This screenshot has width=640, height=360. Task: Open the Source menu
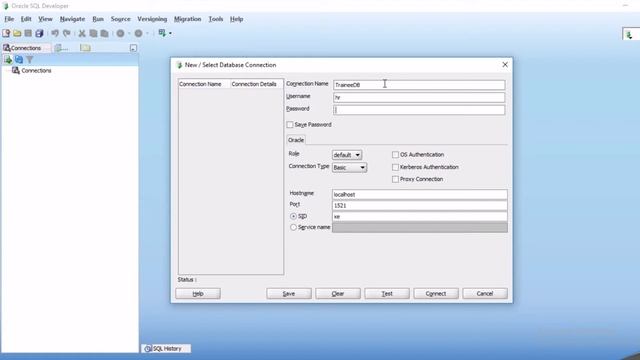point(120,19)
